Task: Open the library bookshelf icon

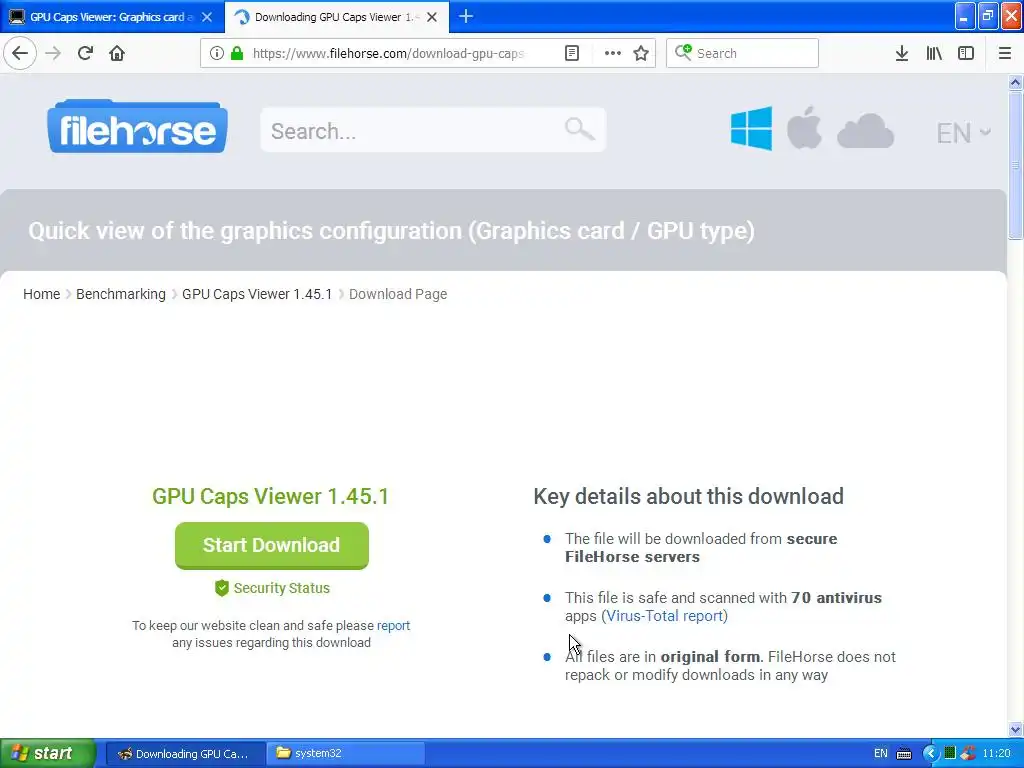Action: pyautogui.click(x=934, y=53)
